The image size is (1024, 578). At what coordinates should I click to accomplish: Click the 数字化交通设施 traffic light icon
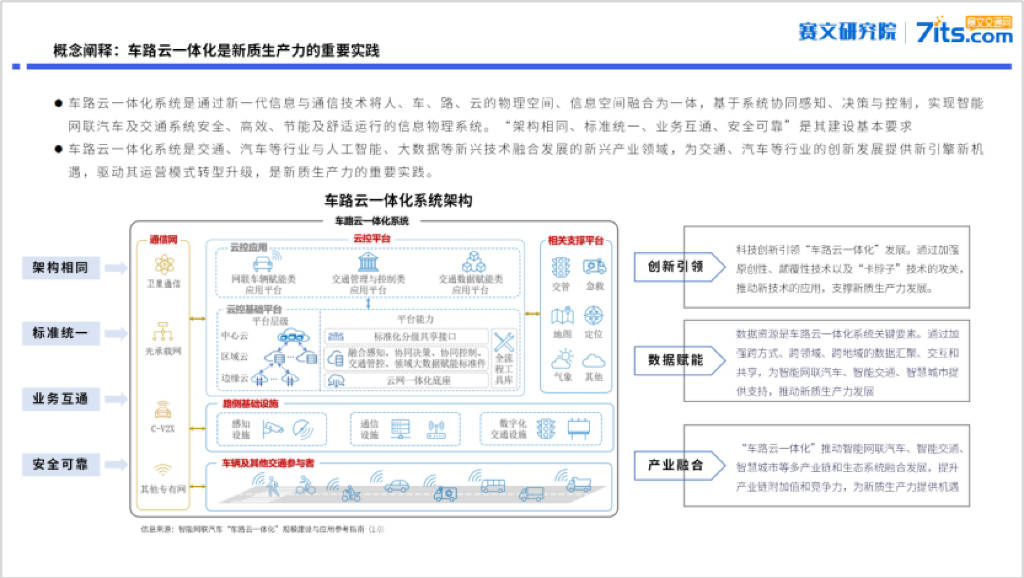click(x=546, y=429)
